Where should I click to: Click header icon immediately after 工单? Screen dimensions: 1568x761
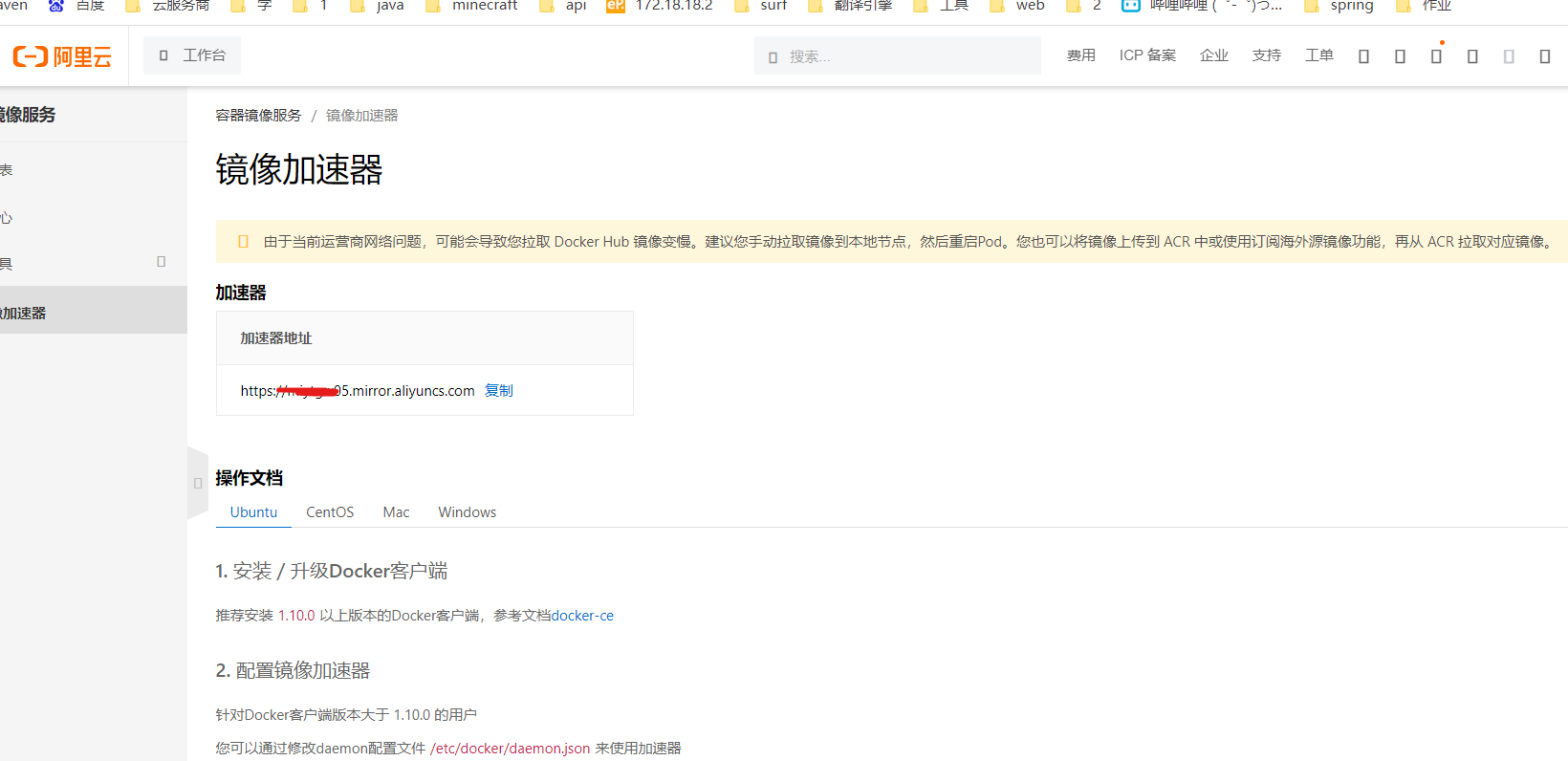tap(1363, 56)
